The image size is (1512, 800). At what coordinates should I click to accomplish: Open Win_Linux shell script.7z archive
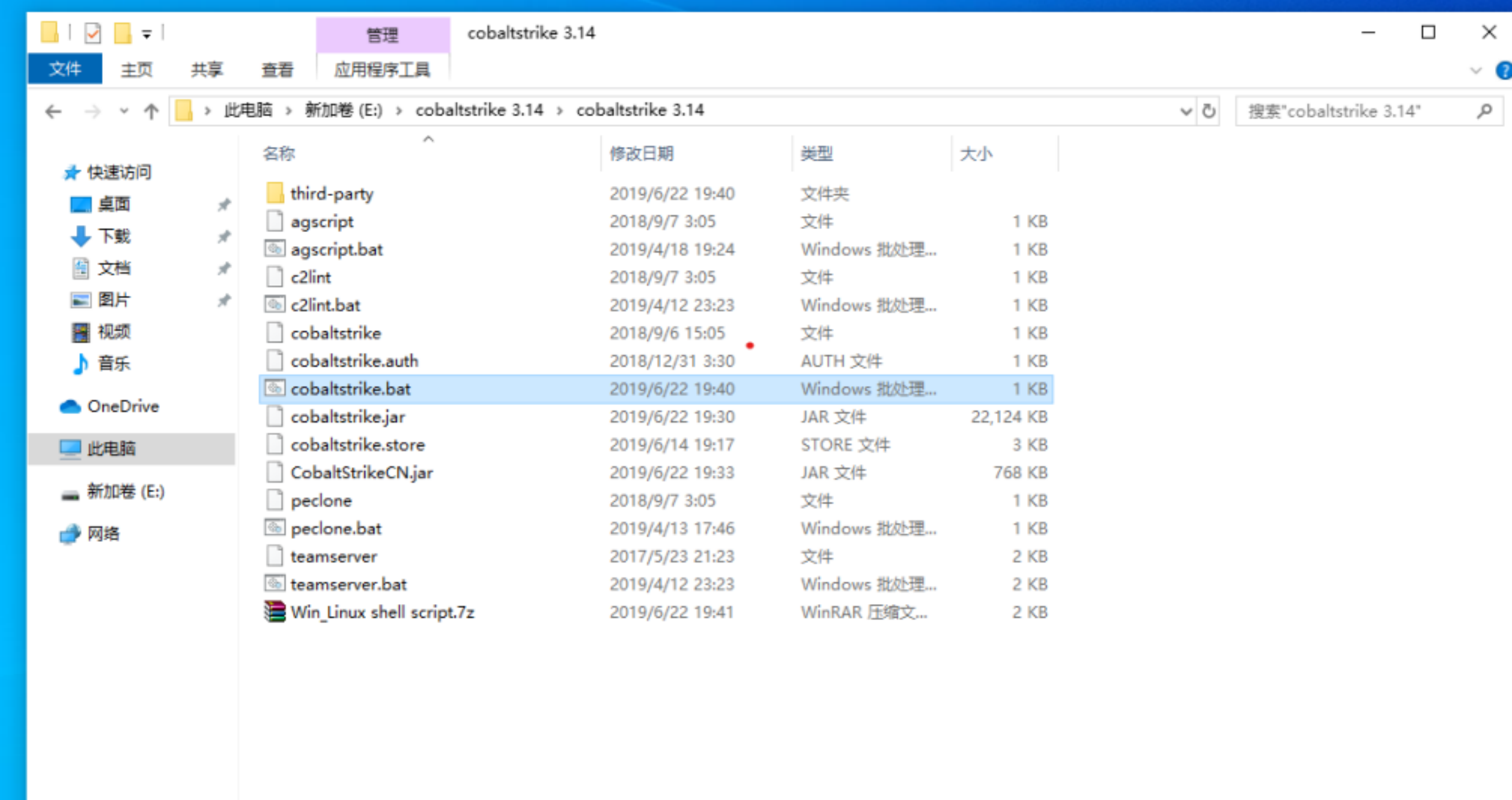point(382,611)
